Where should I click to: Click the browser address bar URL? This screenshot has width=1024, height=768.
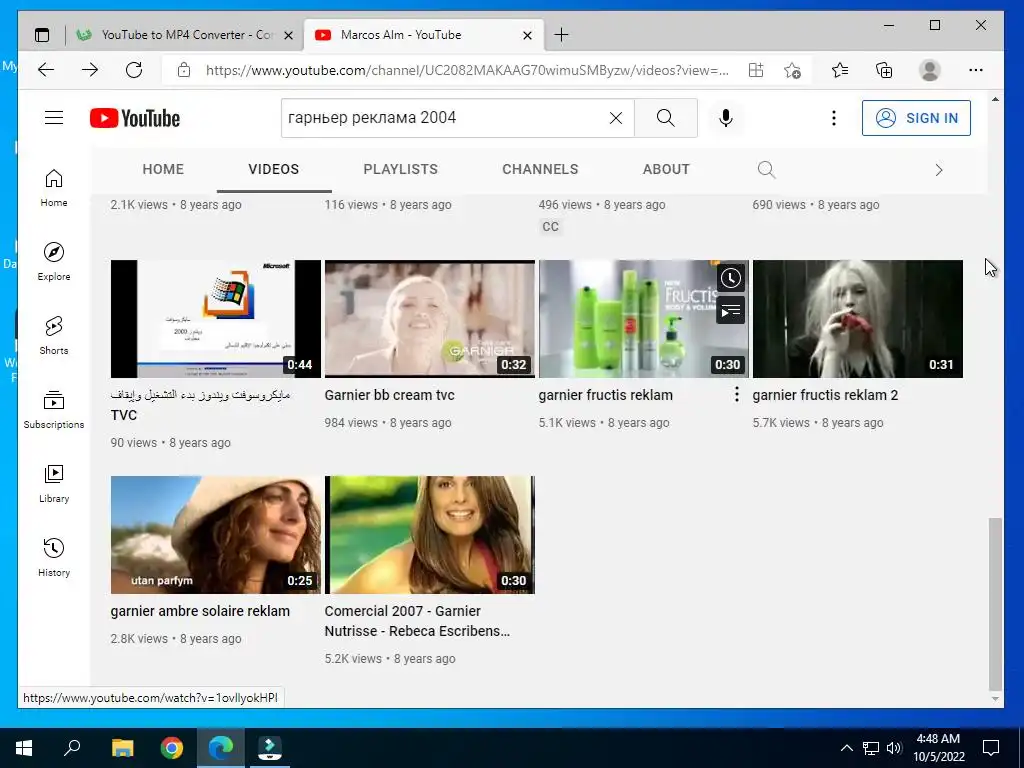[467, 71]
